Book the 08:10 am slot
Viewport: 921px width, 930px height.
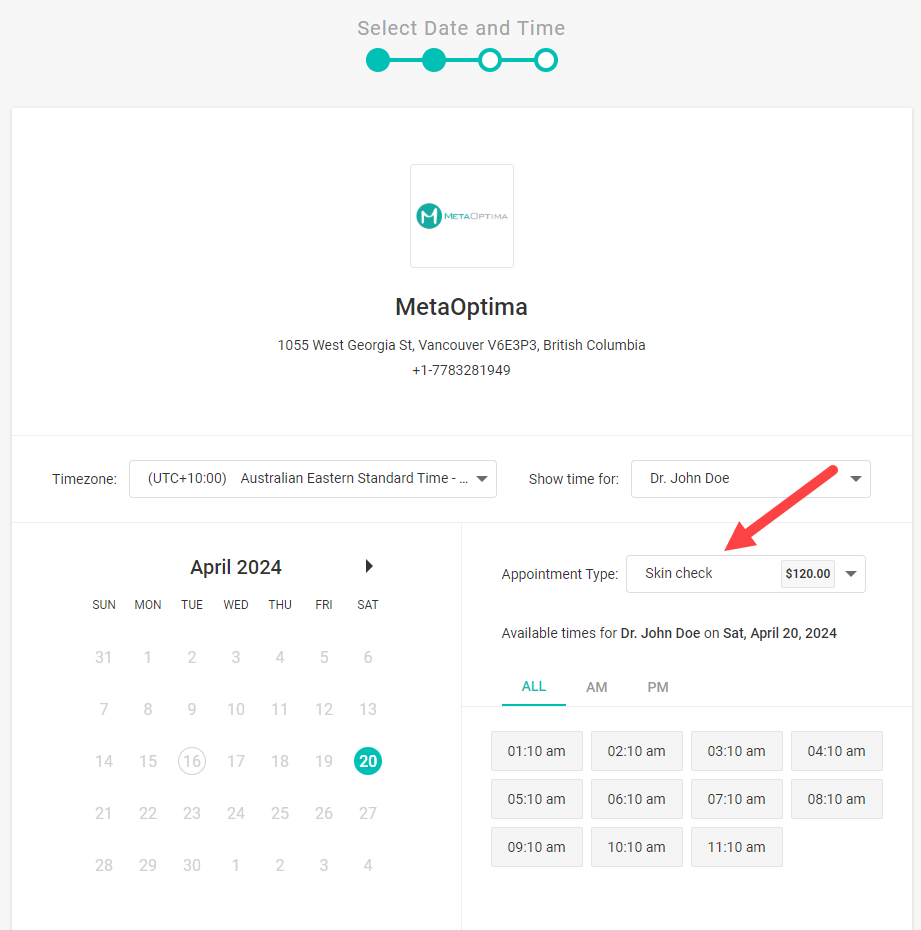837,799
